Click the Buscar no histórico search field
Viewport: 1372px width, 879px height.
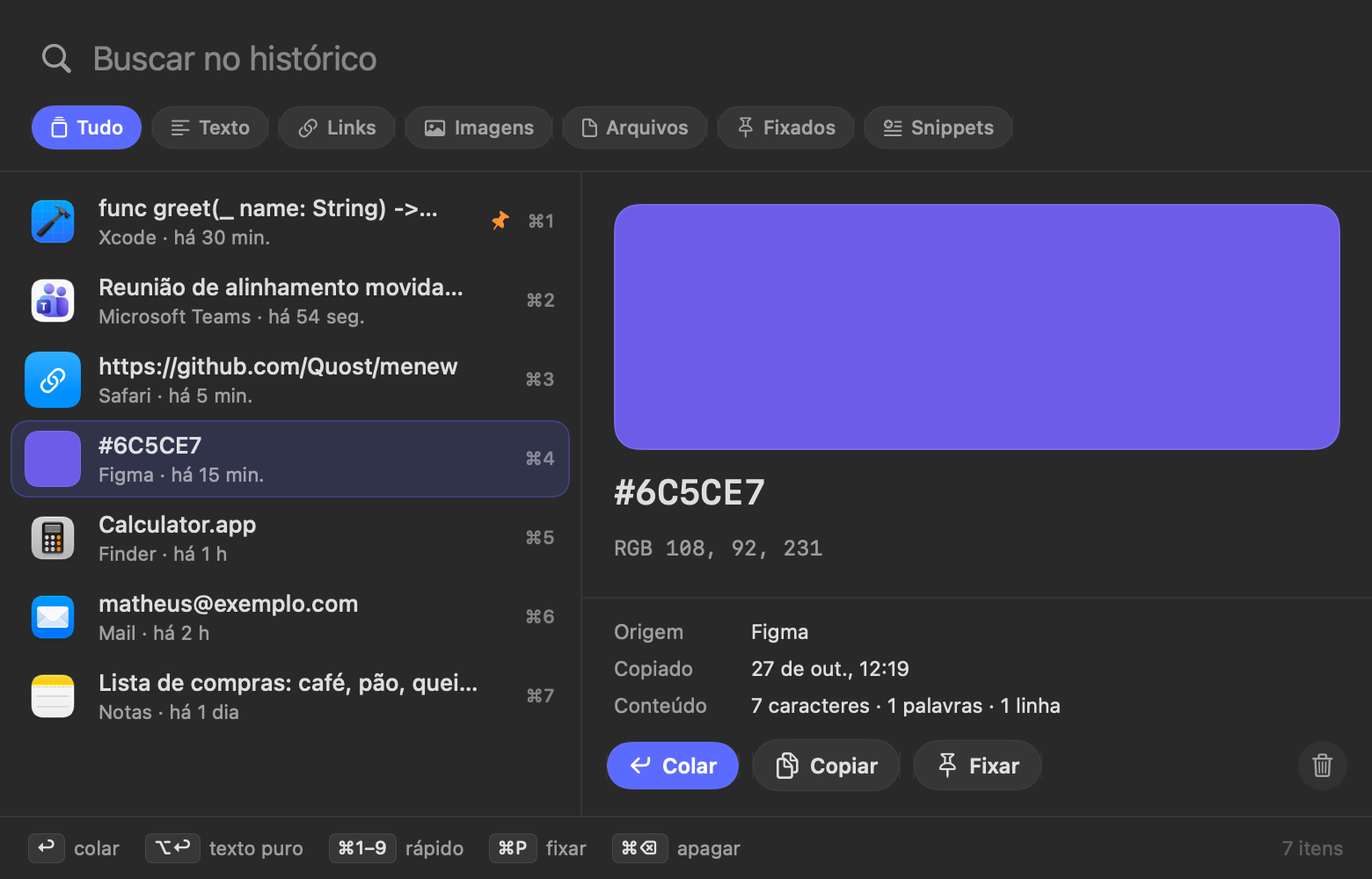coord(686,59)
